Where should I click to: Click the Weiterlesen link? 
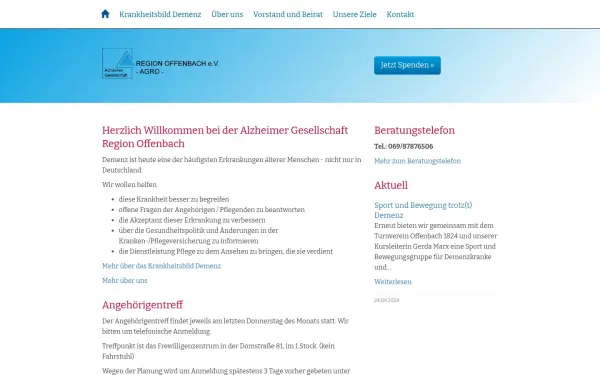(x=393, y=282)
